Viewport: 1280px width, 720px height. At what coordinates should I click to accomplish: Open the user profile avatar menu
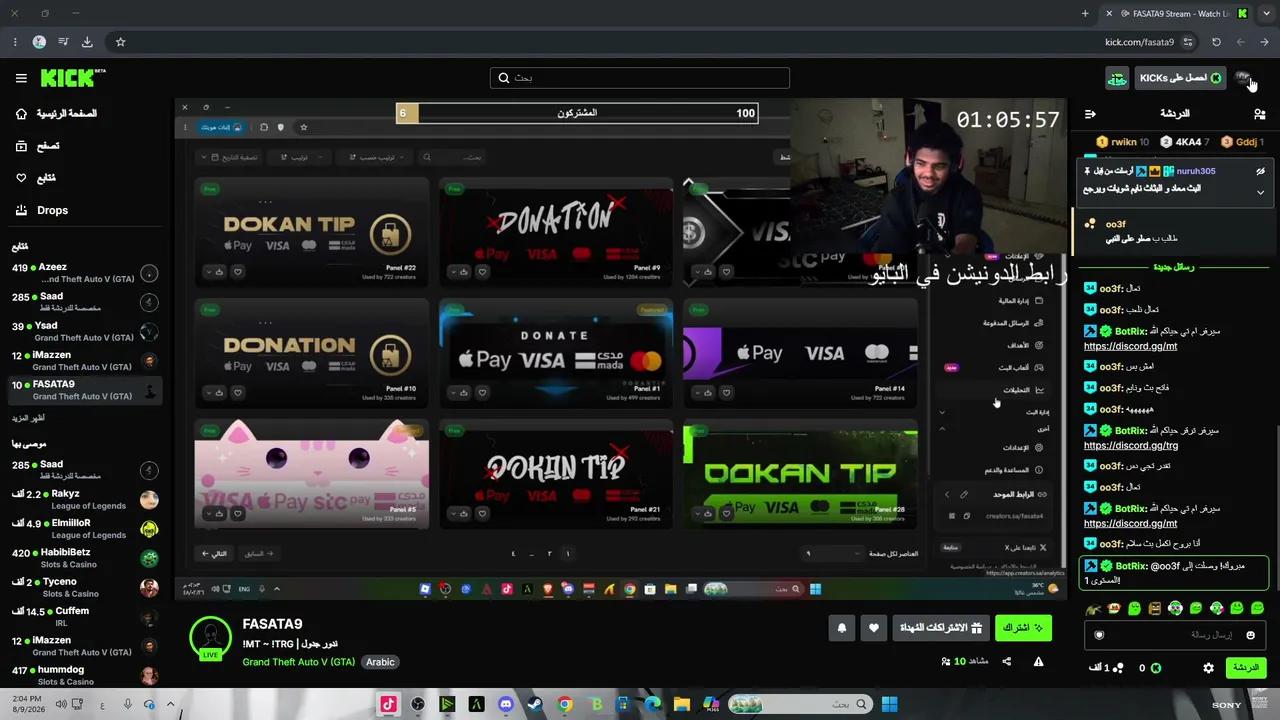click(x=1243, y=78)
